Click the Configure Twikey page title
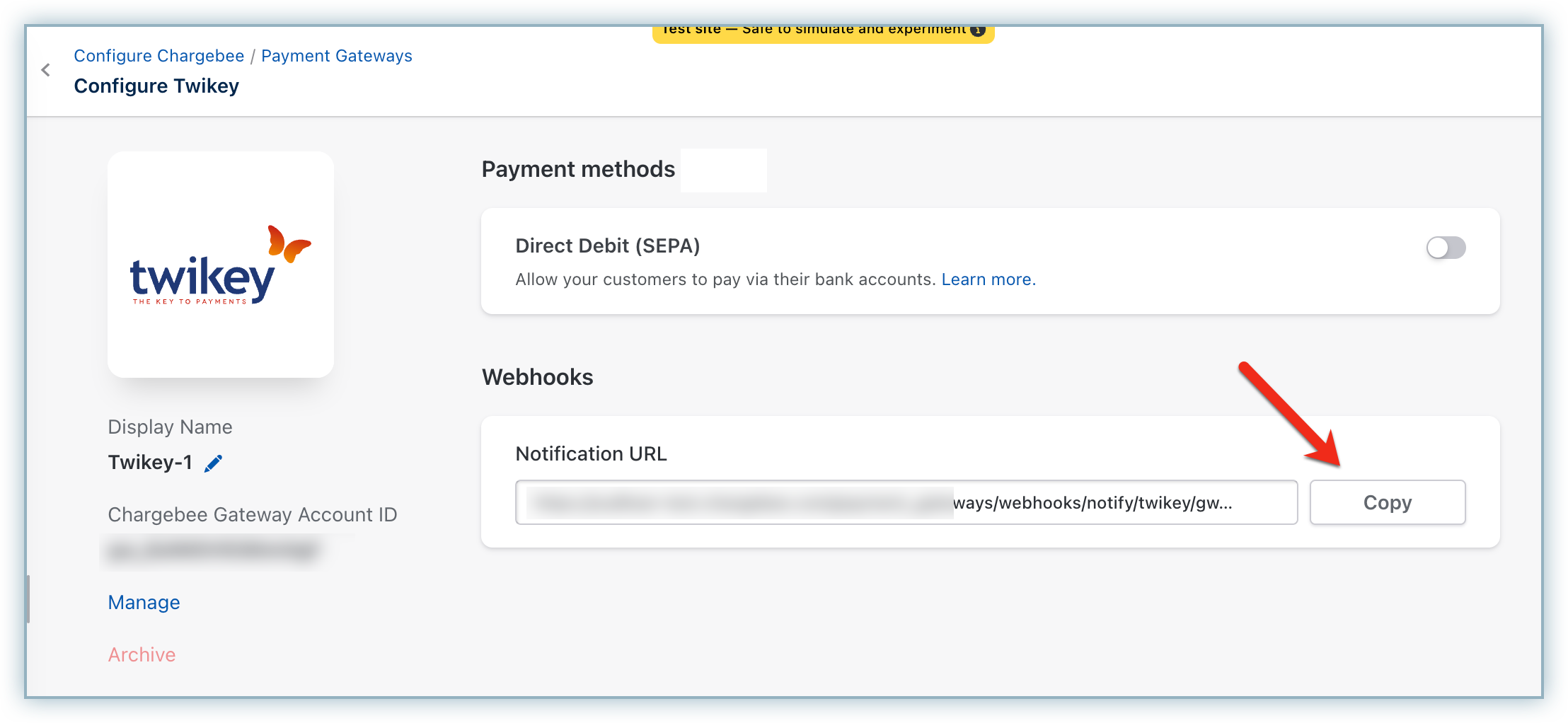Image resolution: width=1568 pixels, height=723 pixels. click(x=156, y=86)
